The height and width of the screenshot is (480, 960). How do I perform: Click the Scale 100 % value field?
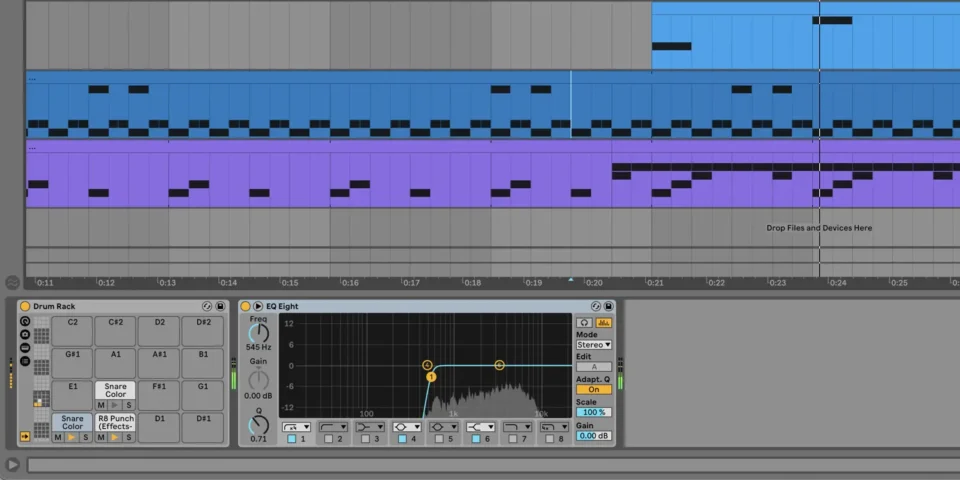[x=593, y=412]
